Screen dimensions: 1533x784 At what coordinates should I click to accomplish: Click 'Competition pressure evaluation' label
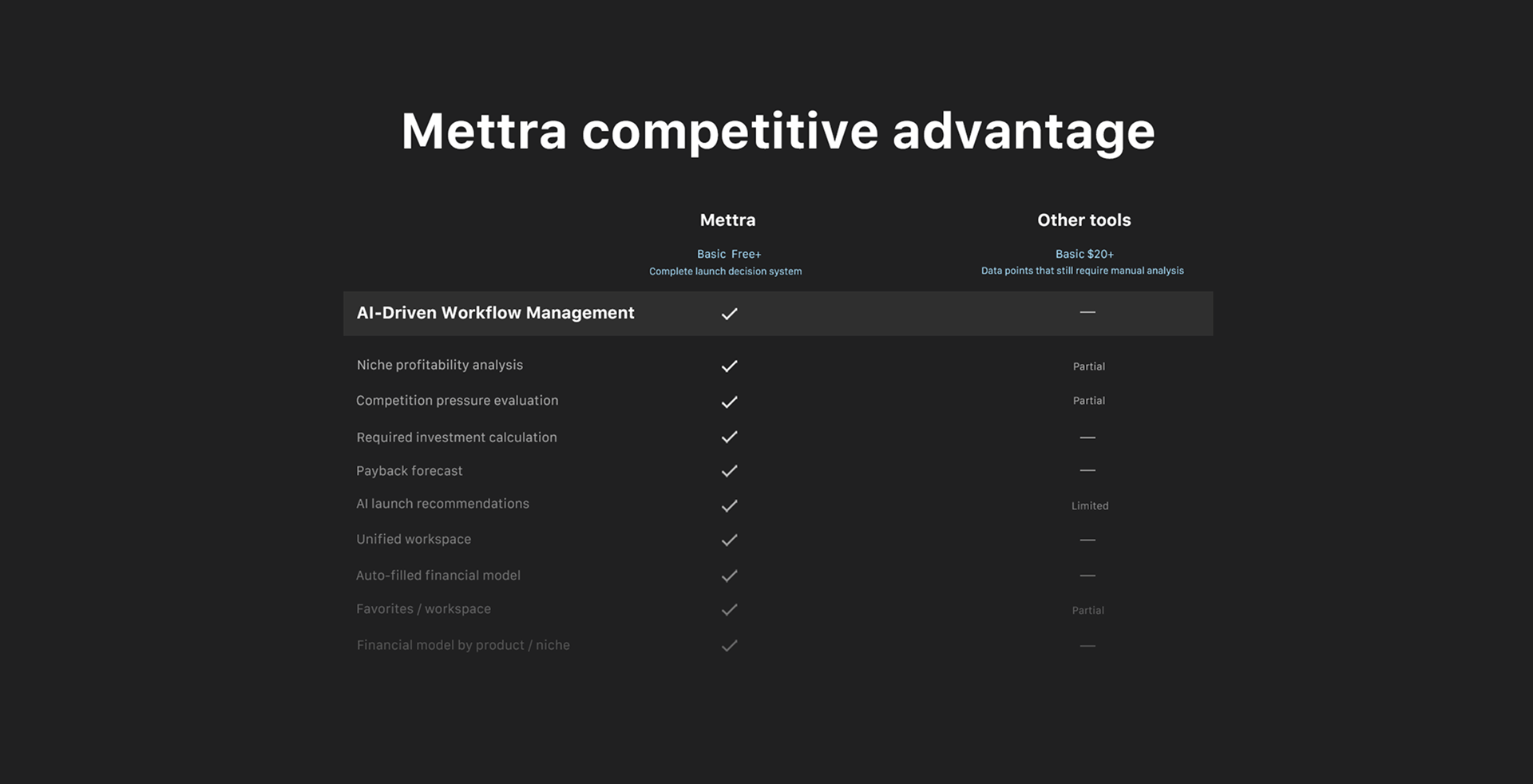click(458, 401)
